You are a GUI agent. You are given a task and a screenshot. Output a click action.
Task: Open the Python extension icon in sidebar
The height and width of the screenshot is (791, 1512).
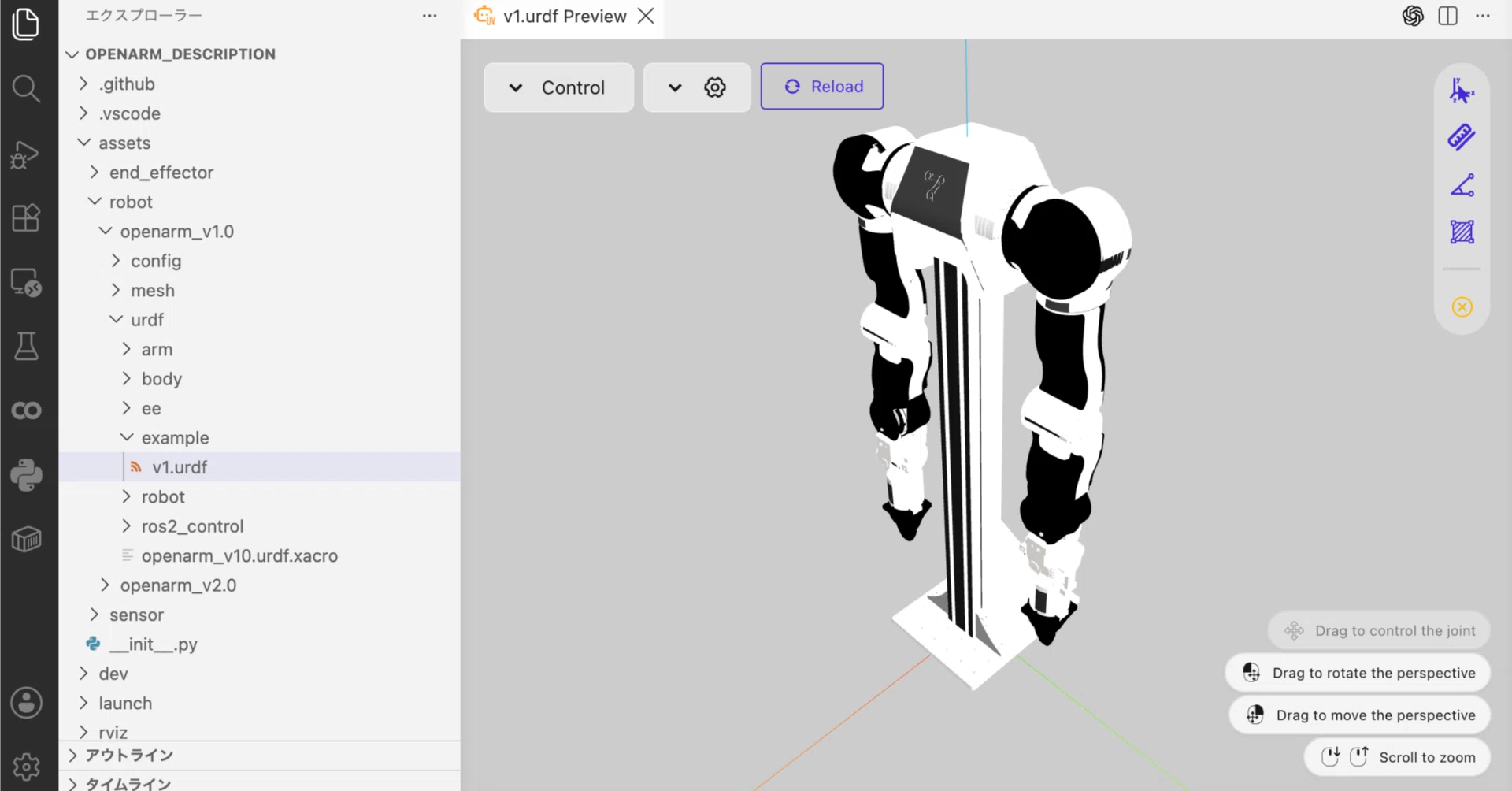26,474
